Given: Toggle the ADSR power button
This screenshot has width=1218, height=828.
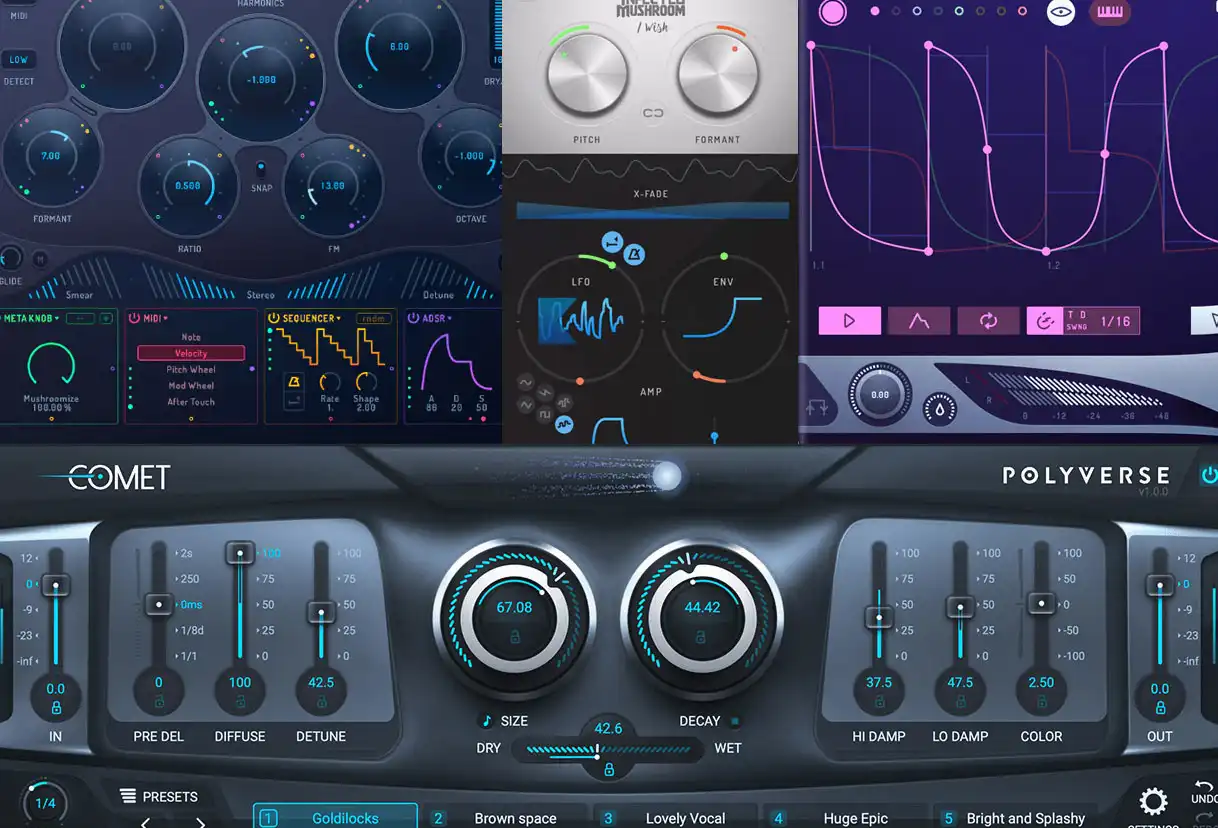Looking at the screenshot, I should [413, 318].
